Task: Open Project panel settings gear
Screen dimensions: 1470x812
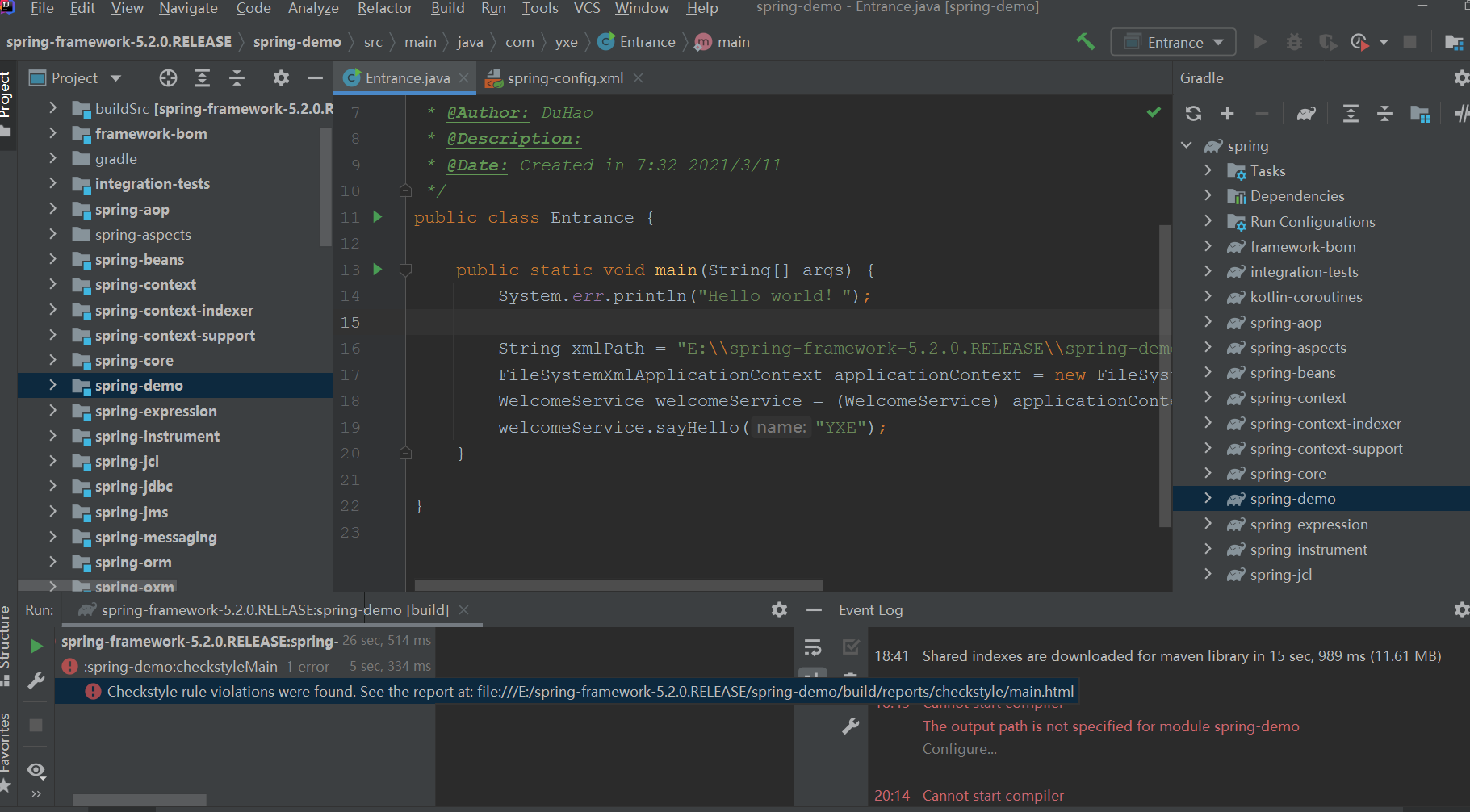Action: (281, 78)
